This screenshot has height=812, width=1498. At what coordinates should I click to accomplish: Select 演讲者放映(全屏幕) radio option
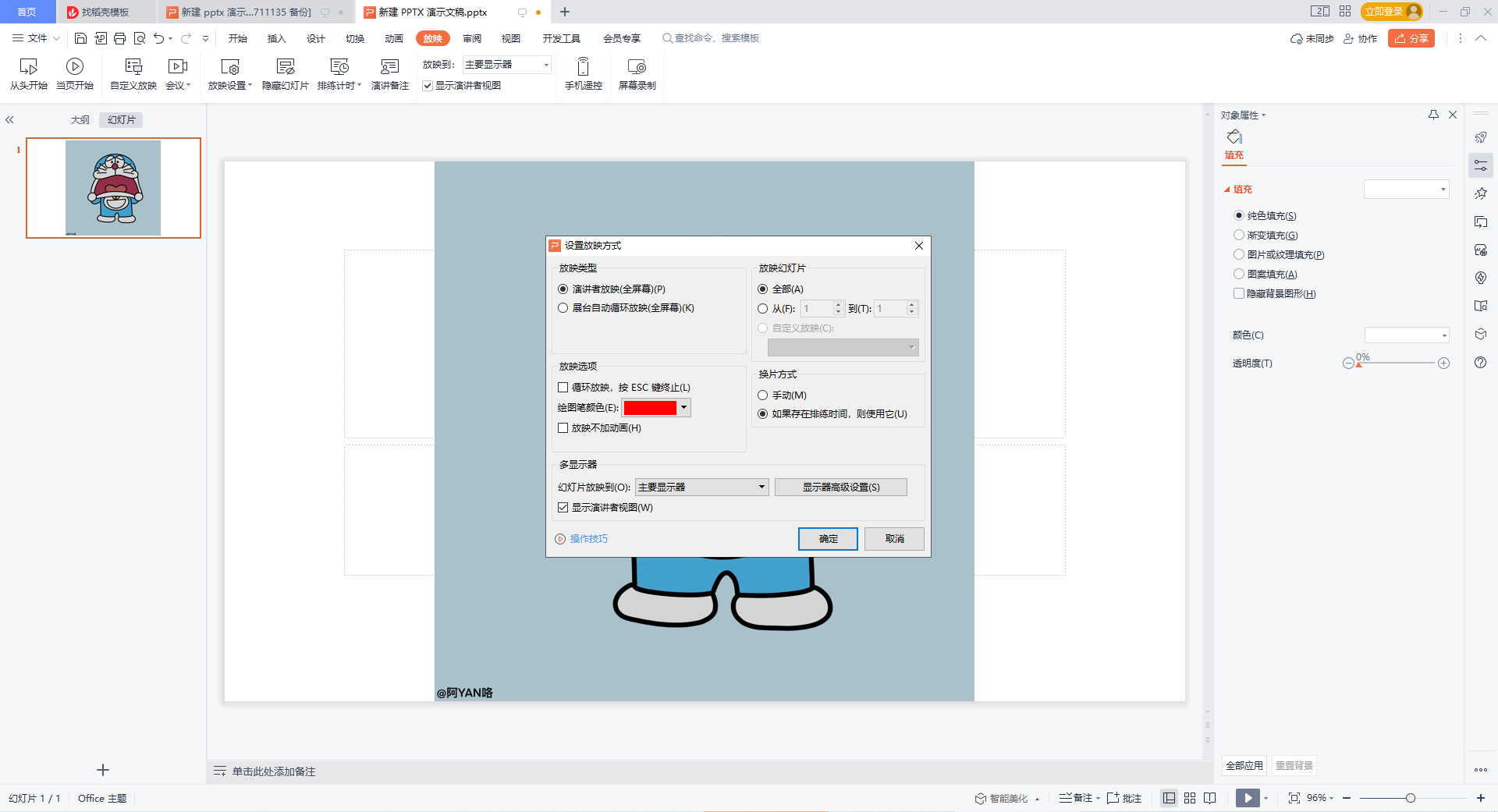pos(563,289)
